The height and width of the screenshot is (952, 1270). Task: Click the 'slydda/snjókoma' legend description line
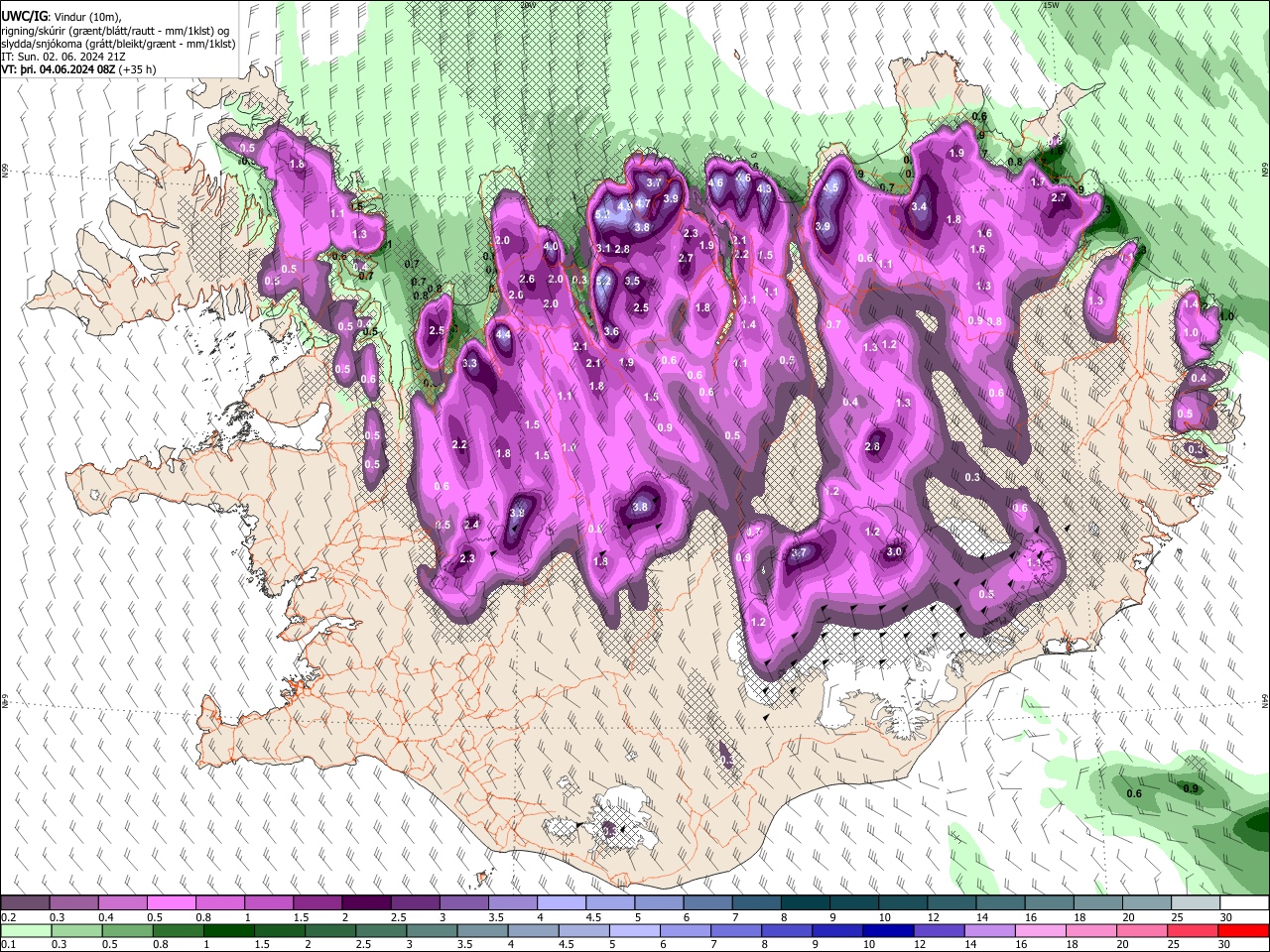(x=118, y=44)
